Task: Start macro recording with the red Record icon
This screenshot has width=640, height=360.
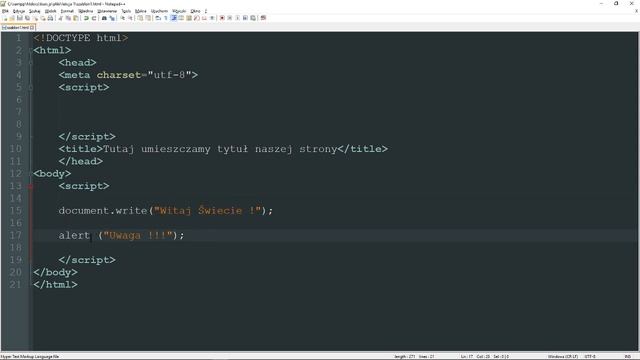Action: click(222, 18)
